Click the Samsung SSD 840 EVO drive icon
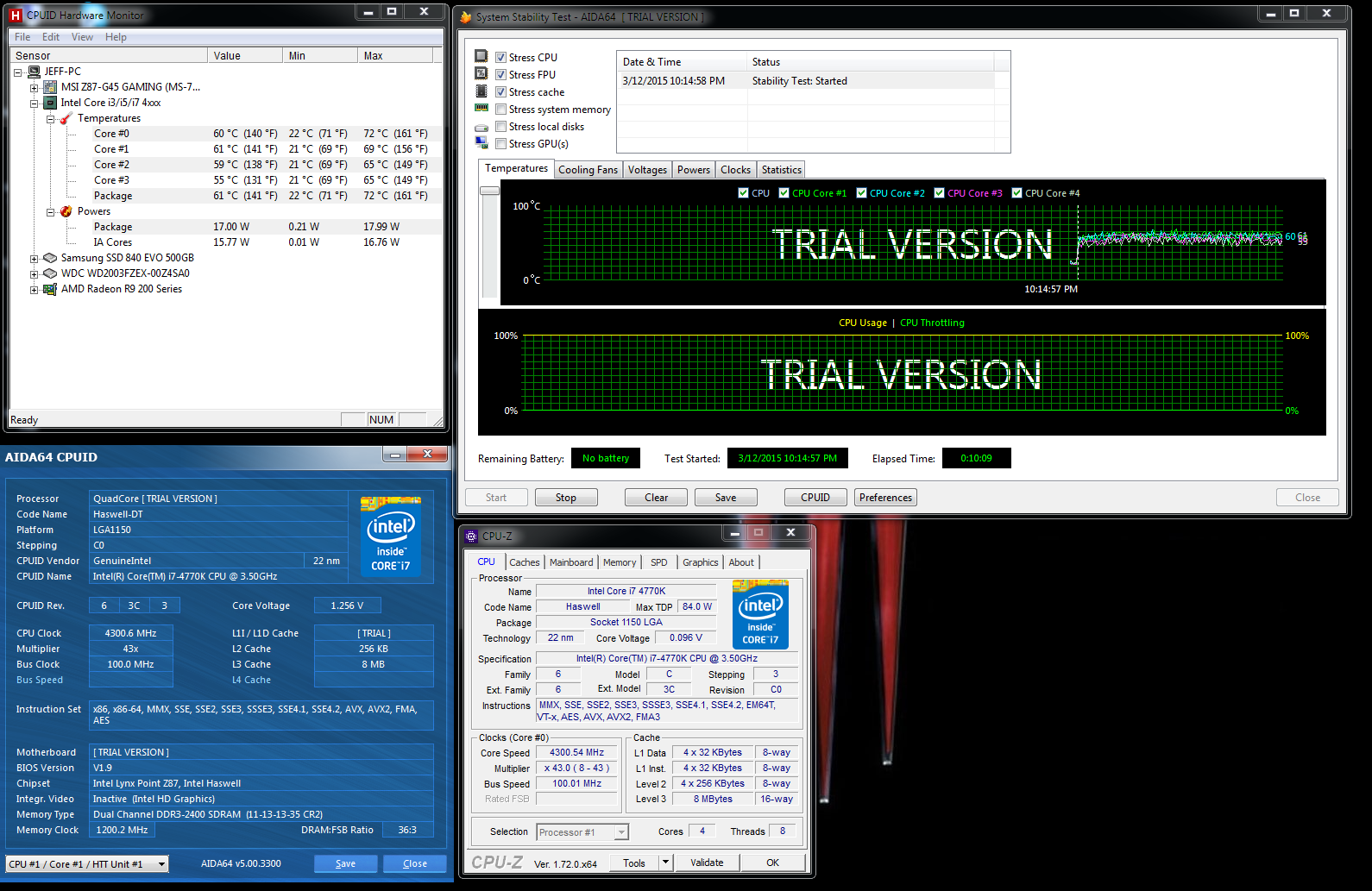The height and width of the screenshot is (891, 1372). [x=50, y=258]
